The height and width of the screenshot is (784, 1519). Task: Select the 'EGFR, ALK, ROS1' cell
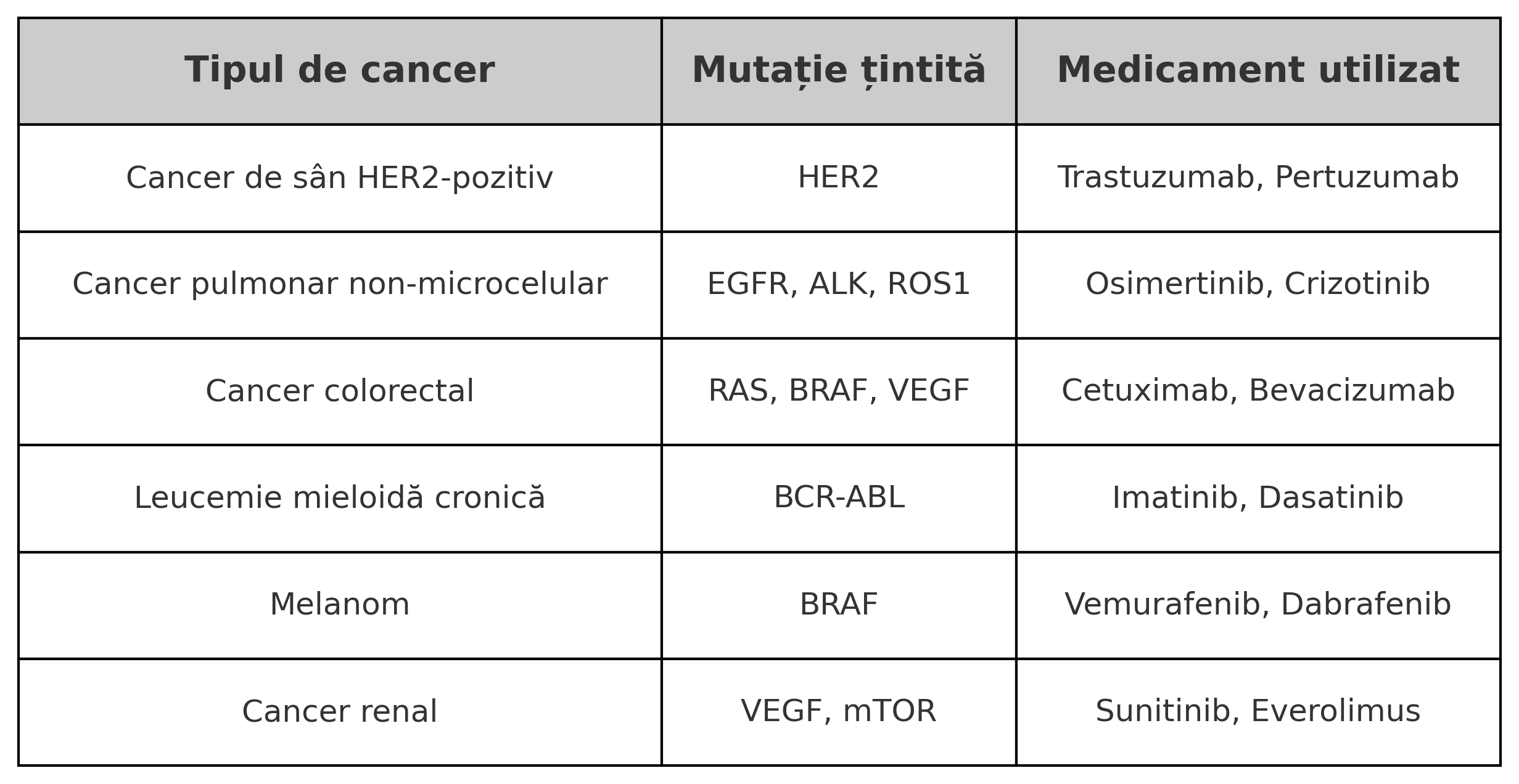838,284
